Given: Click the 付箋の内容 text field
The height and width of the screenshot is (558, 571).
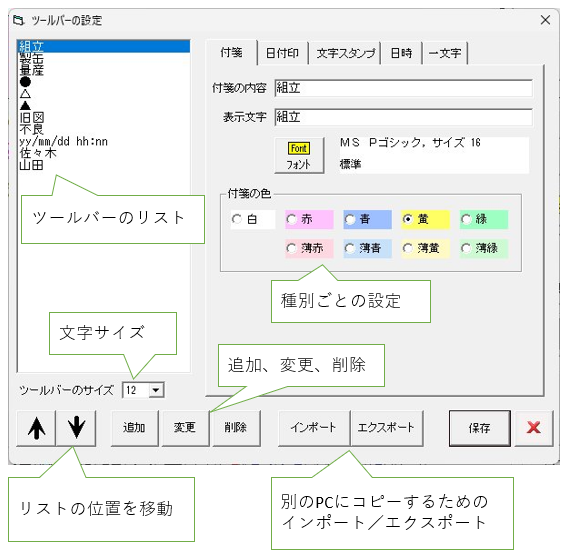Looking at the screenshot, I should coord(403,88).
